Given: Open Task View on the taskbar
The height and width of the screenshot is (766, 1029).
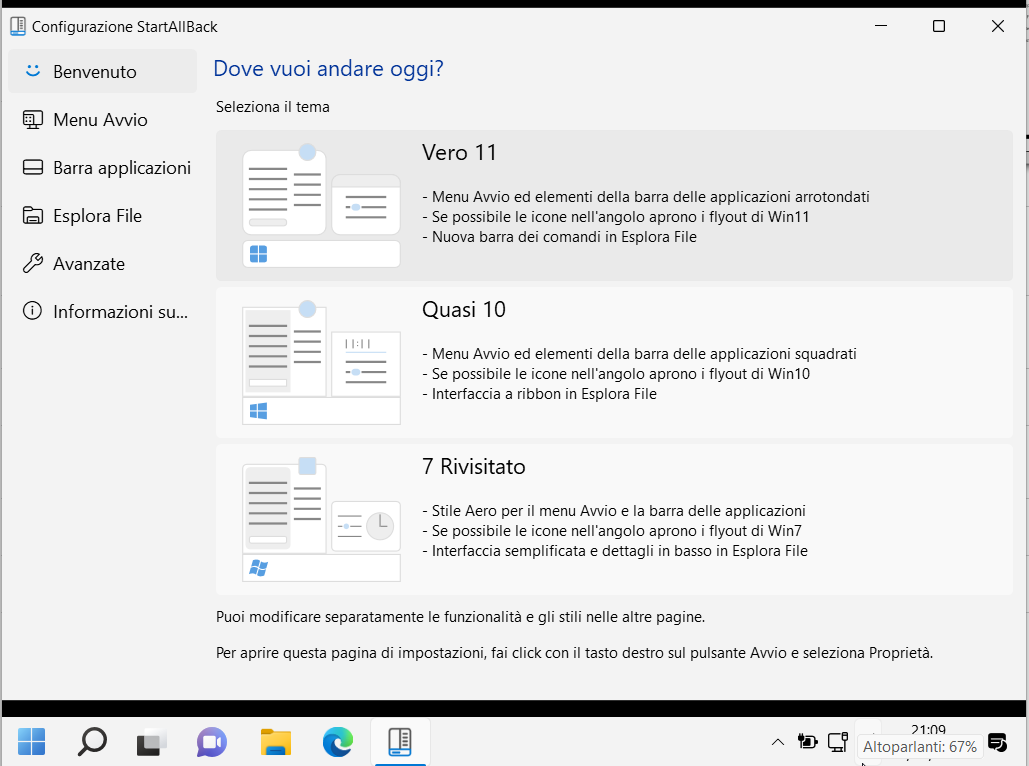Looking at the screenshot, I should pyautogui.click(x=152, y=742).
